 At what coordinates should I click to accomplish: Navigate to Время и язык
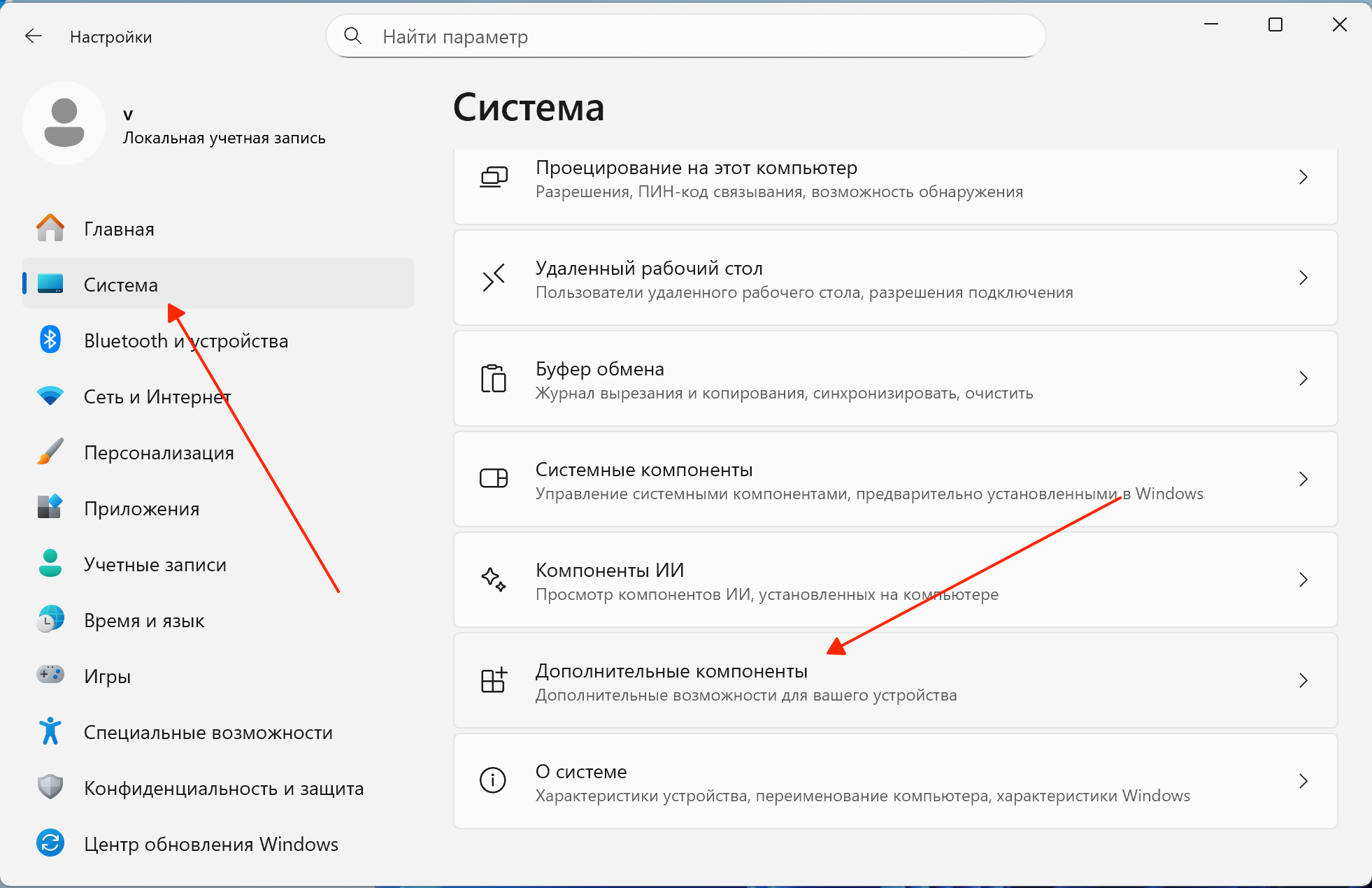tap(218, 620)
